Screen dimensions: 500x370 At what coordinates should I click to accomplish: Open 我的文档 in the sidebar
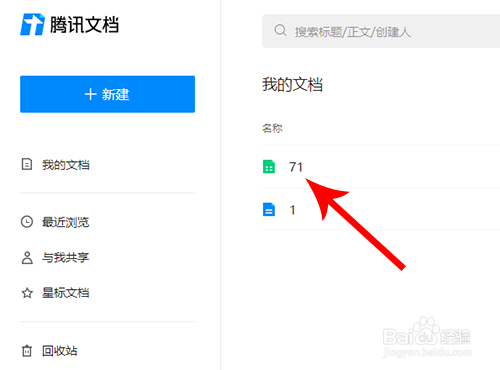pyautogui.click(x=66, y=165)
